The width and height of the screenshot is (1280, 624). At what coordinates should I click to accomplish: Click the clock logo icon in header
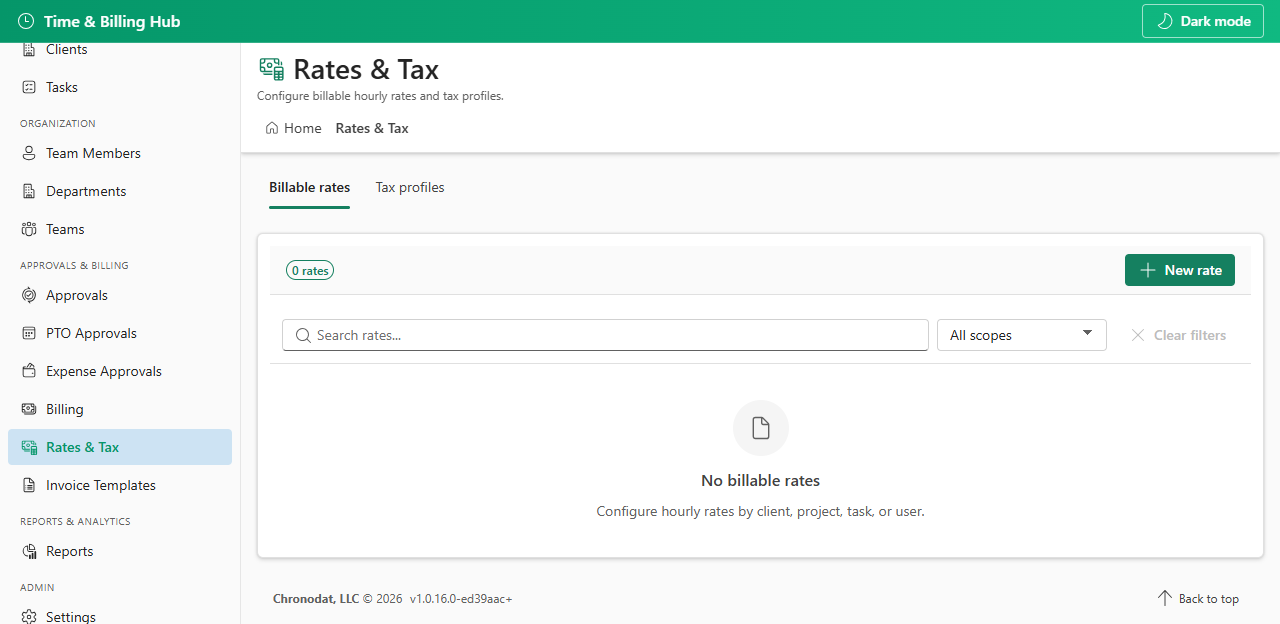pyautogui.click(x=26, y=21)
